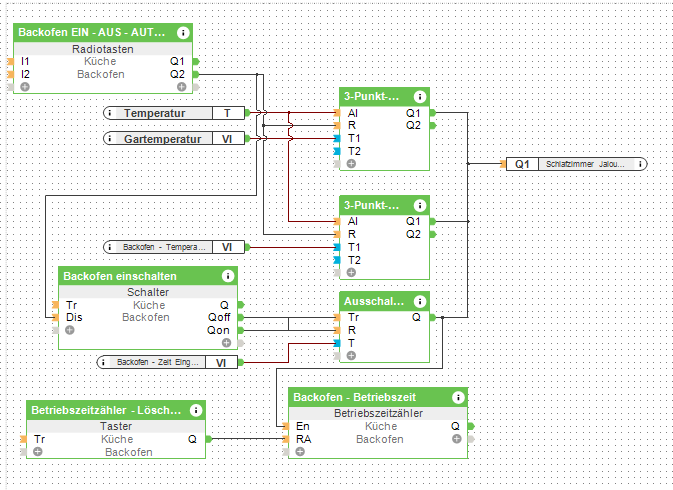Select the Backofen - Betriebszeit block header
Screen dimensions: 673x490
pos(378,397)
